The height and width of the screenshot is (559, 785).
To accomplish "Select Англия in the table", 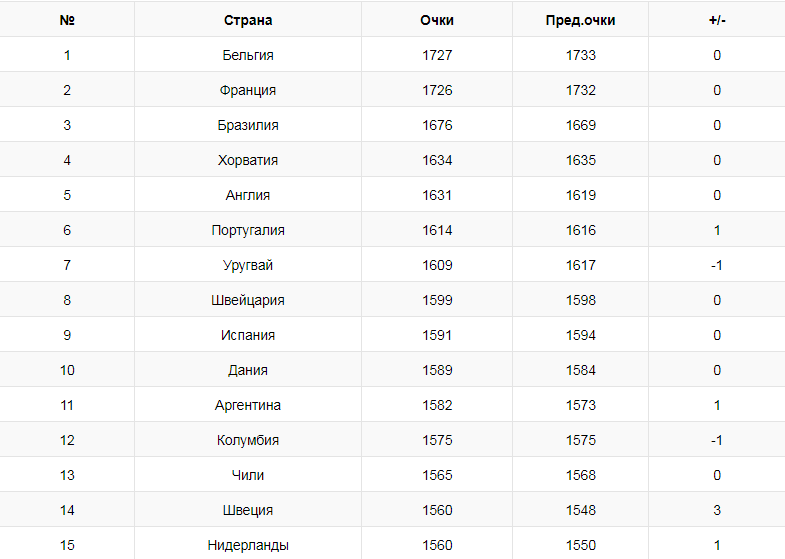I will (248, 195).
